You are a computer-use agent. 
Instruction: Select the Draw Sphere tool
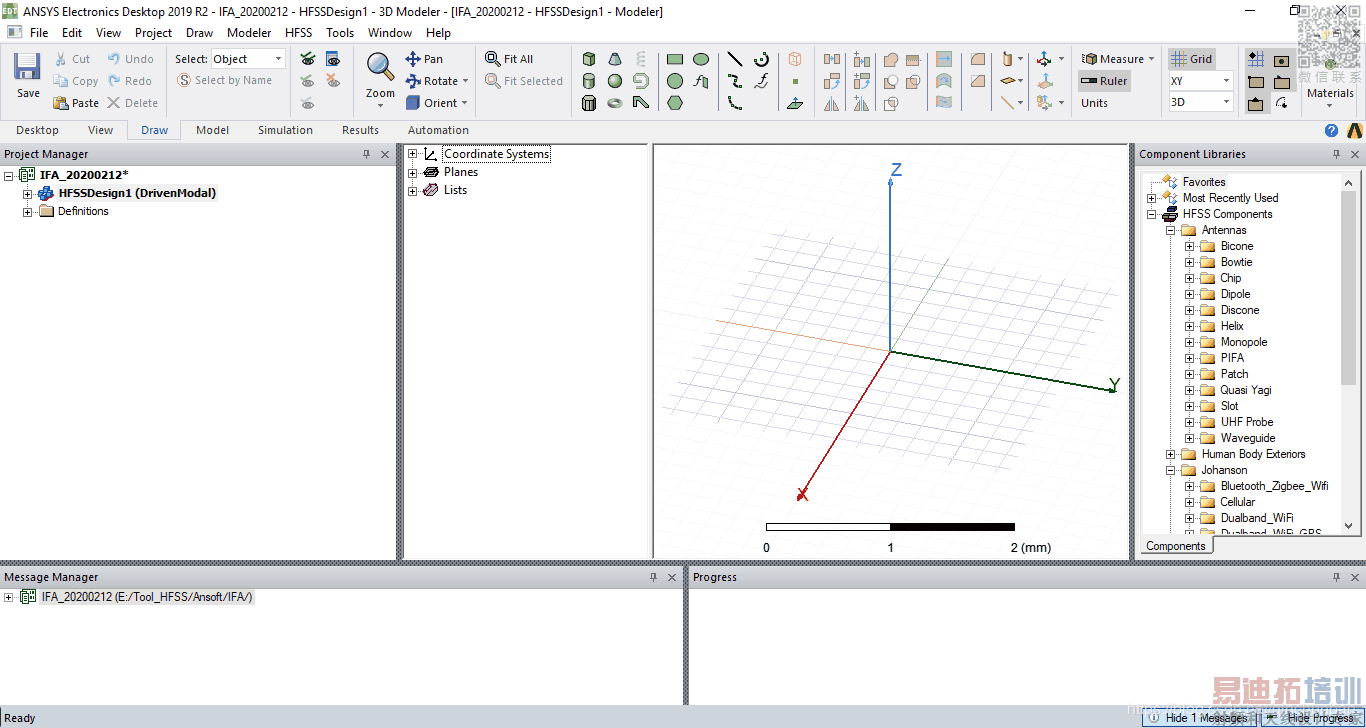point(615,81)
